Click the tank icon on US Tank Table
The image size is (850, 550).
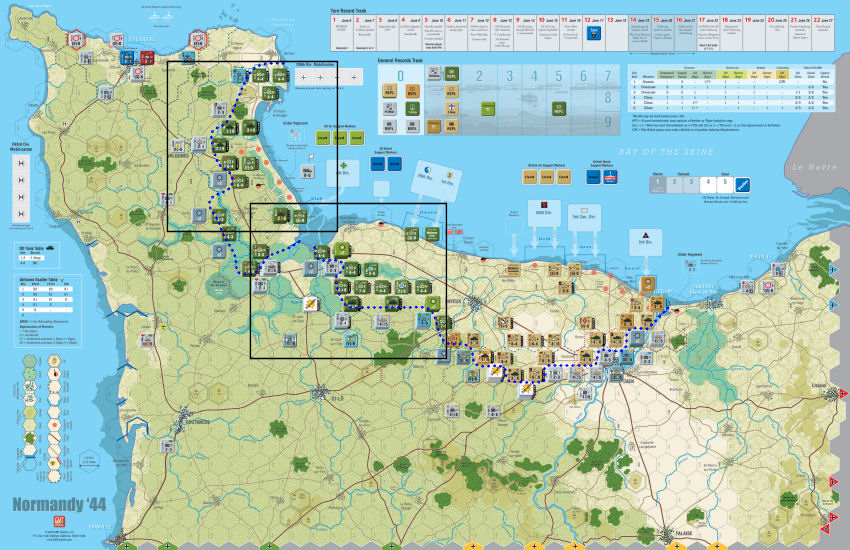point(50,248)
